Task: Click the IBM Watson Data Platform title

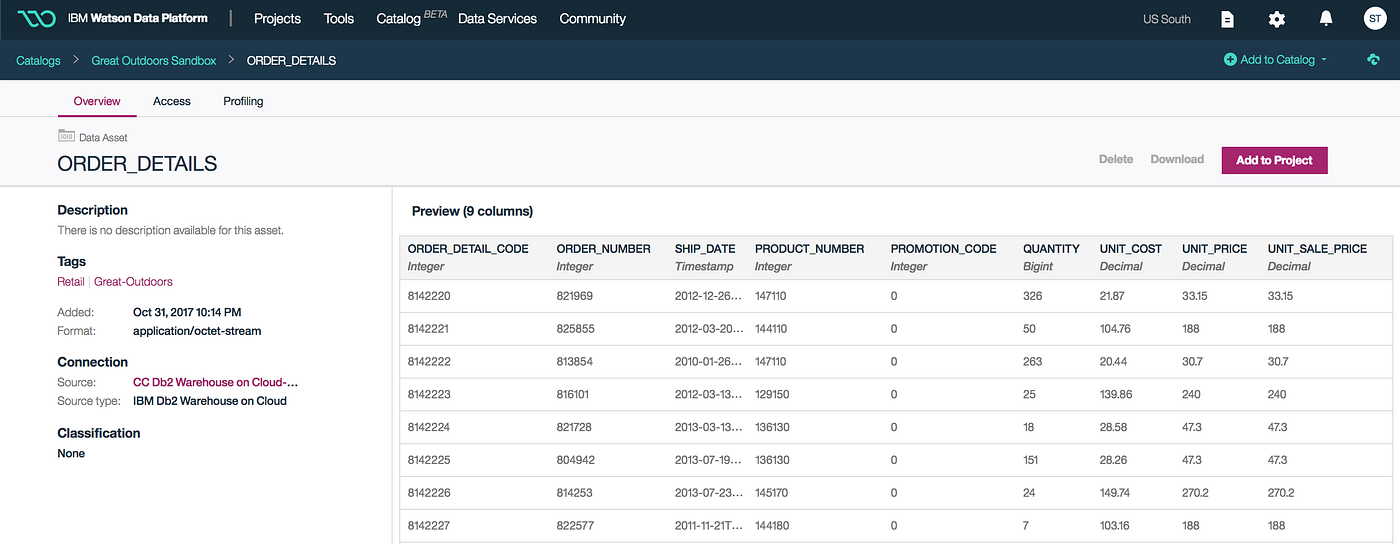Action: pos(138,19)
